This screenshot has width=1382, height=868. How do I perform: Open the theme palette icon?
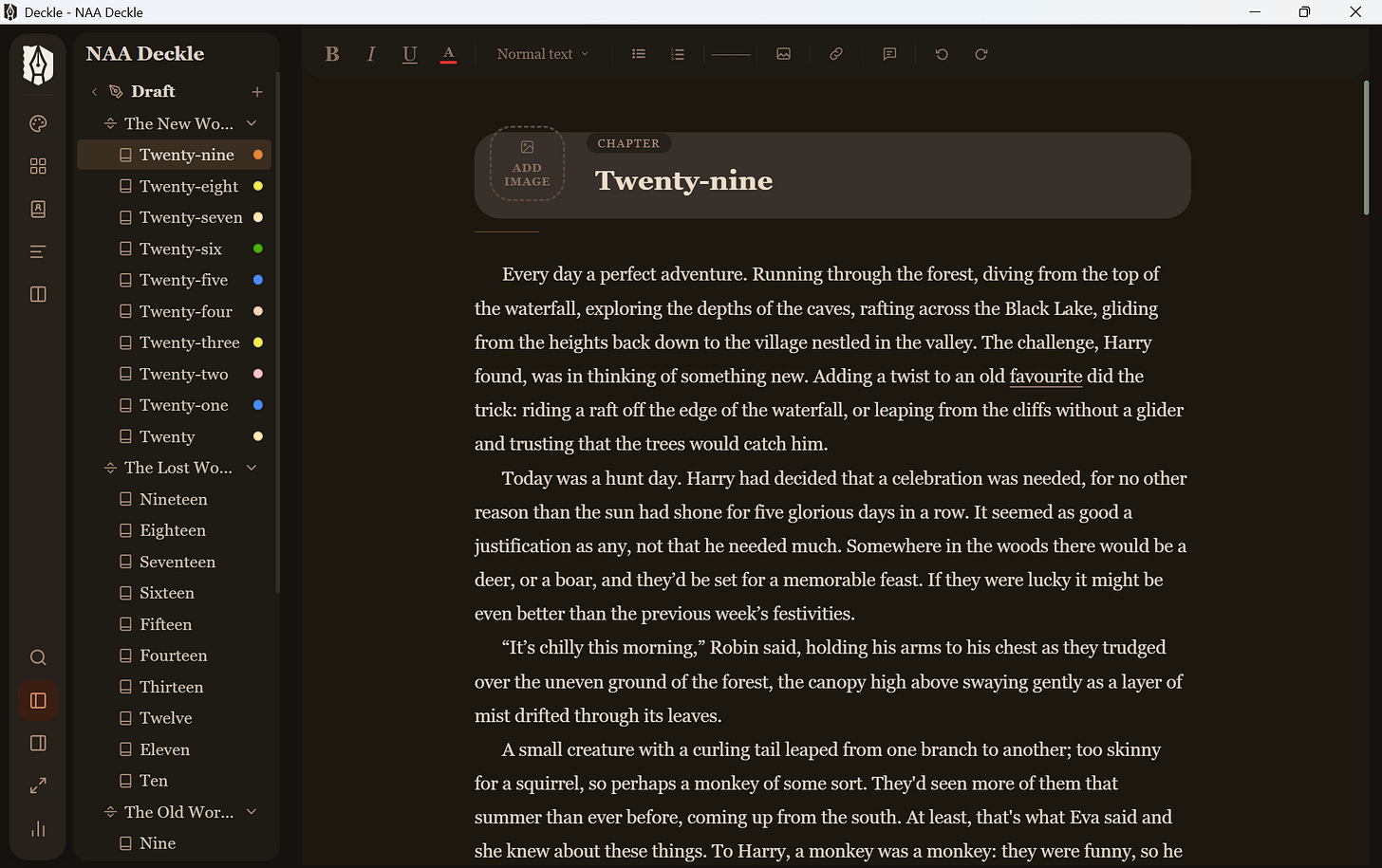tap(38, 123)
